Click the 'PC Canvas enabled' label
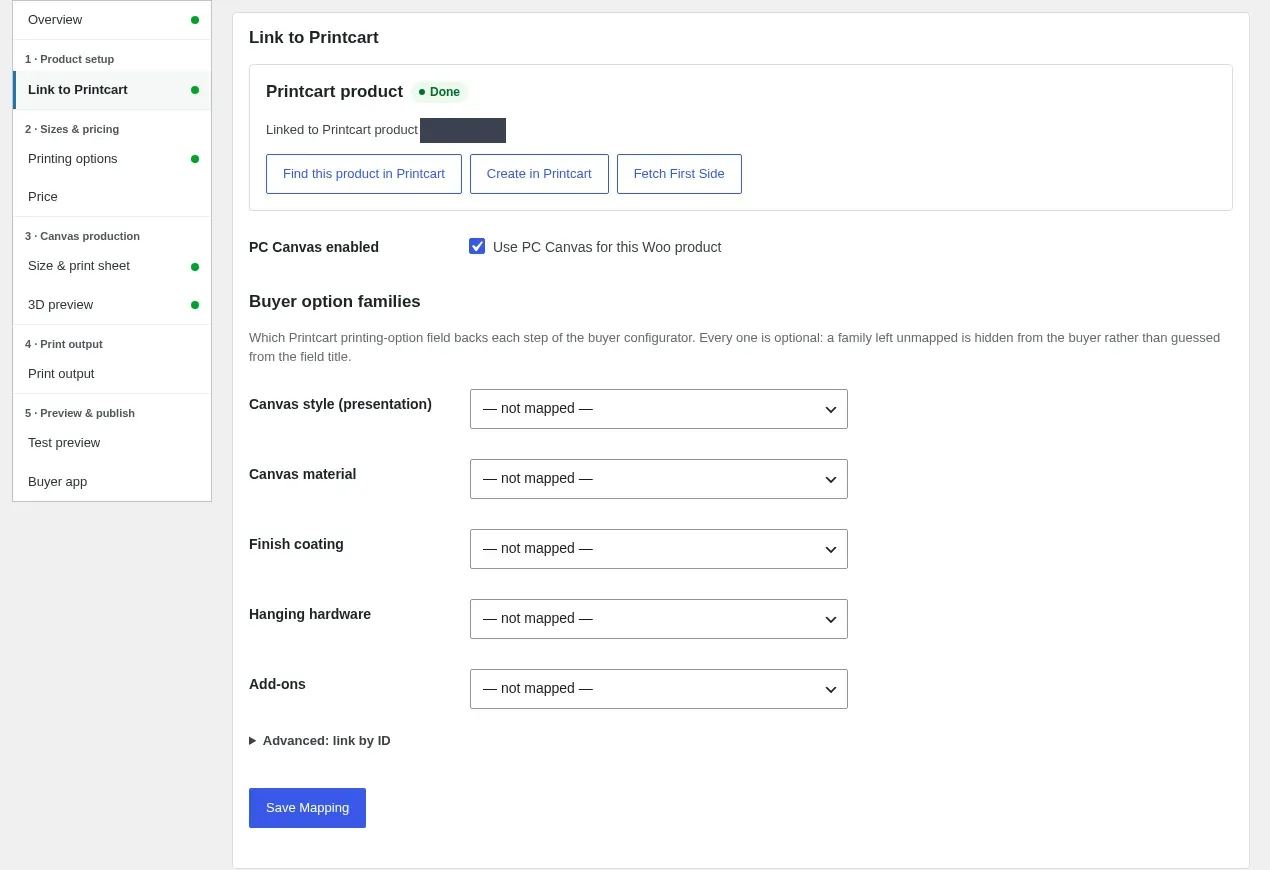1270x870 pixels. [x=314, y=247]
